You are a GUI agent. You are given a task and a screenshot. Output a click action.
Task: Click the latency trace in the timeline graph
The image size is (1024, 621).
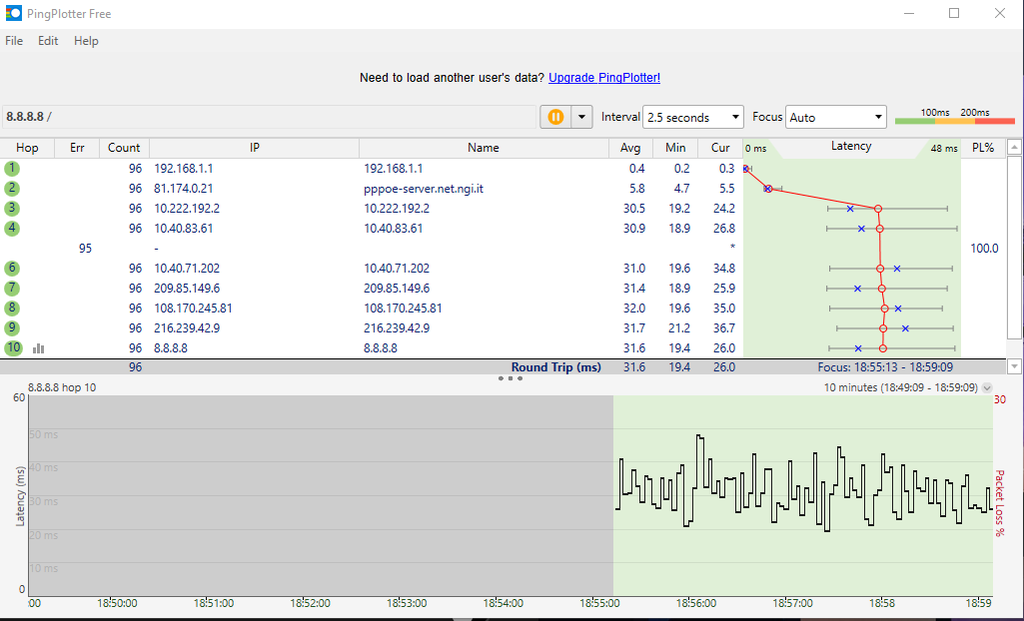804,485
